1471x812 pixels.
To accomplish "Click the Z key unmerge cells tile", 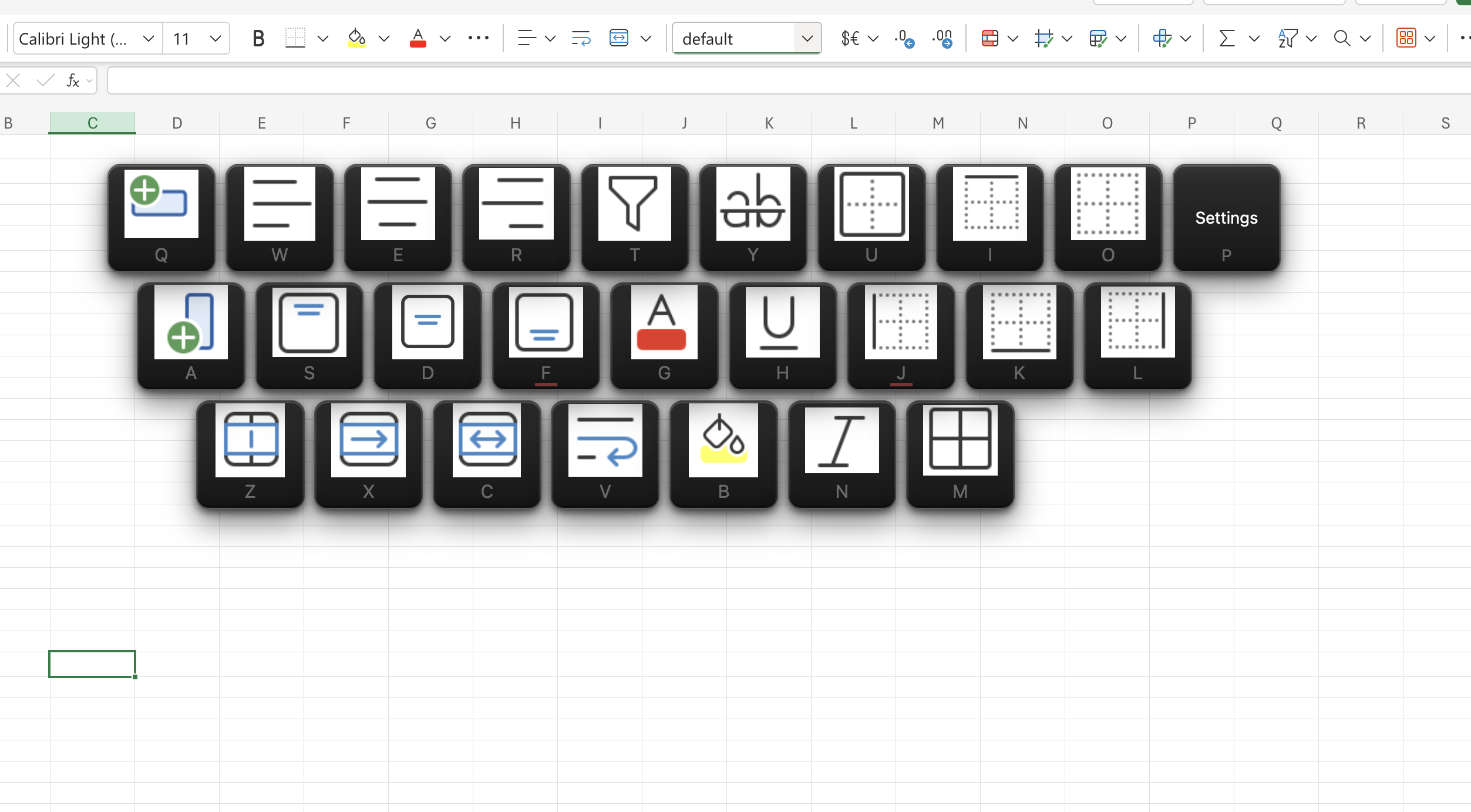I will [250, 454].
